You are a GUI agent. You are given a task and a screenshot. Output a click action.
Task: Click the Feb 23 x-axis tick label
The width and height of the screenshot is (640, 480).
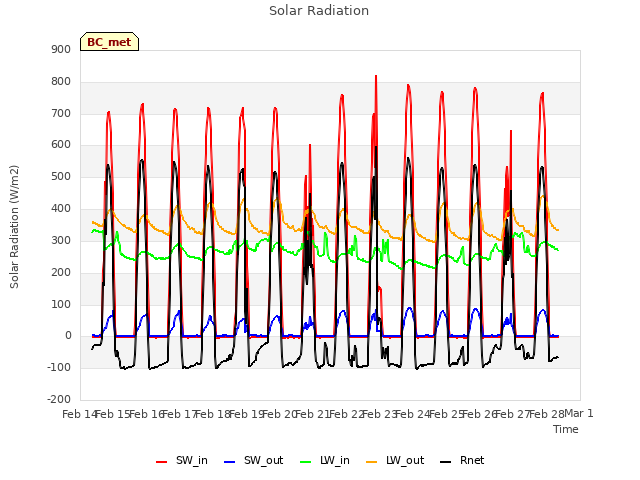[380, 414]
